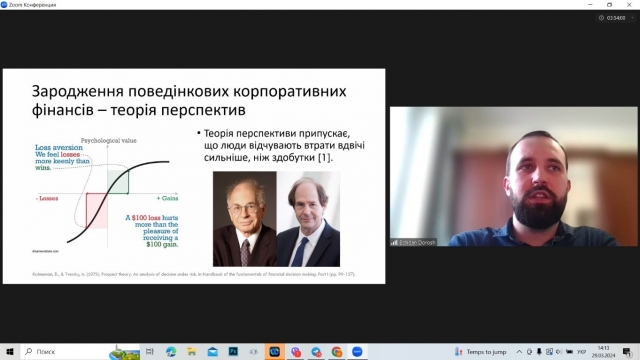Screen dimensions: 640x360
Task: Restore down the Zoom Конференция window
Action: [609, 4]
